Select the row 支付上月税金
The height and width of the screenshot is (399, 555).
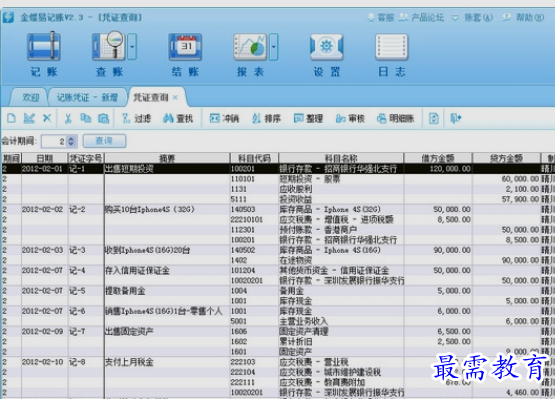(x=278, y=362)
